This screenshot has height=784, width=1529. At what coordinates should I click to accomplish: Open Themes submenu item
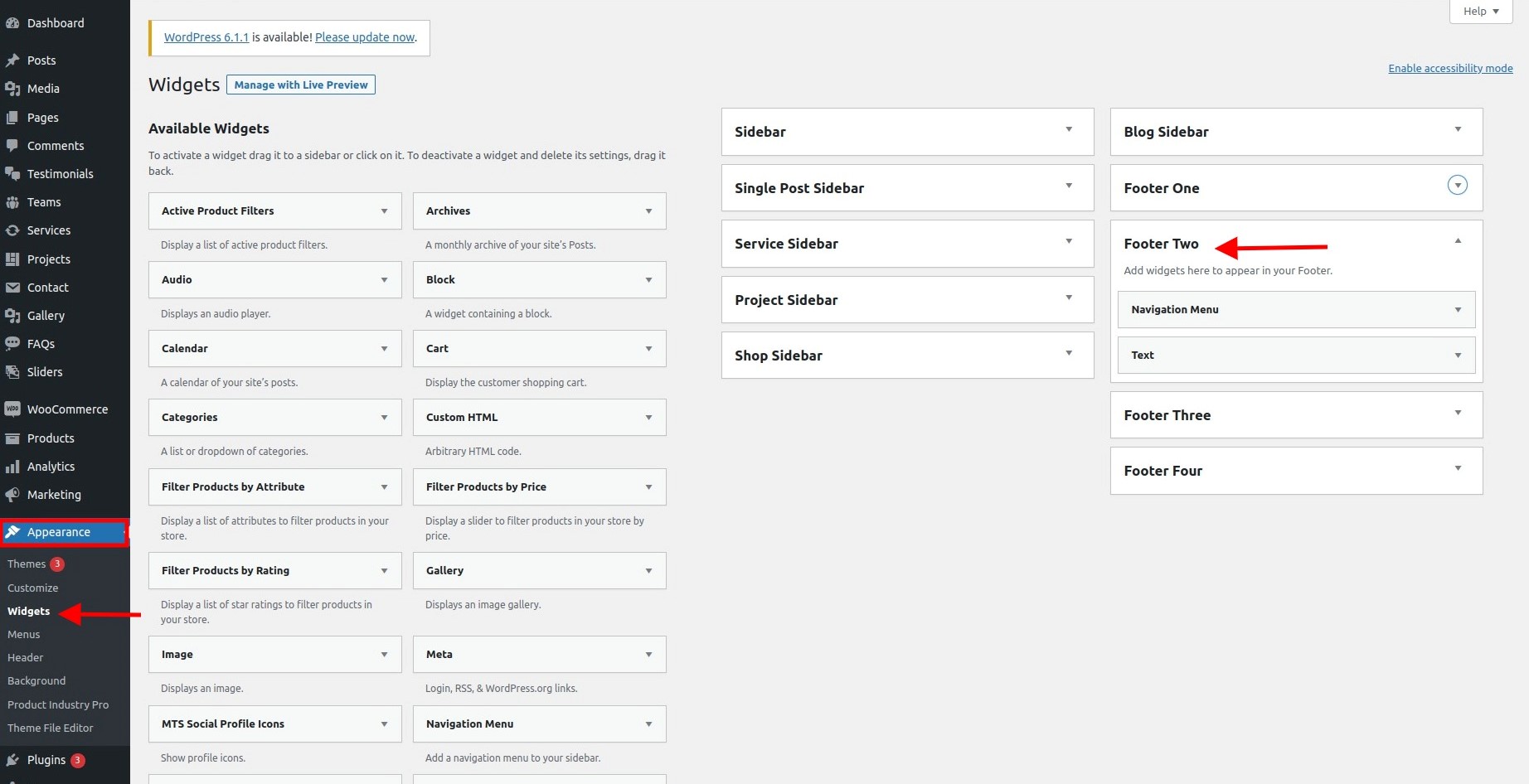[x=27, y=564]
